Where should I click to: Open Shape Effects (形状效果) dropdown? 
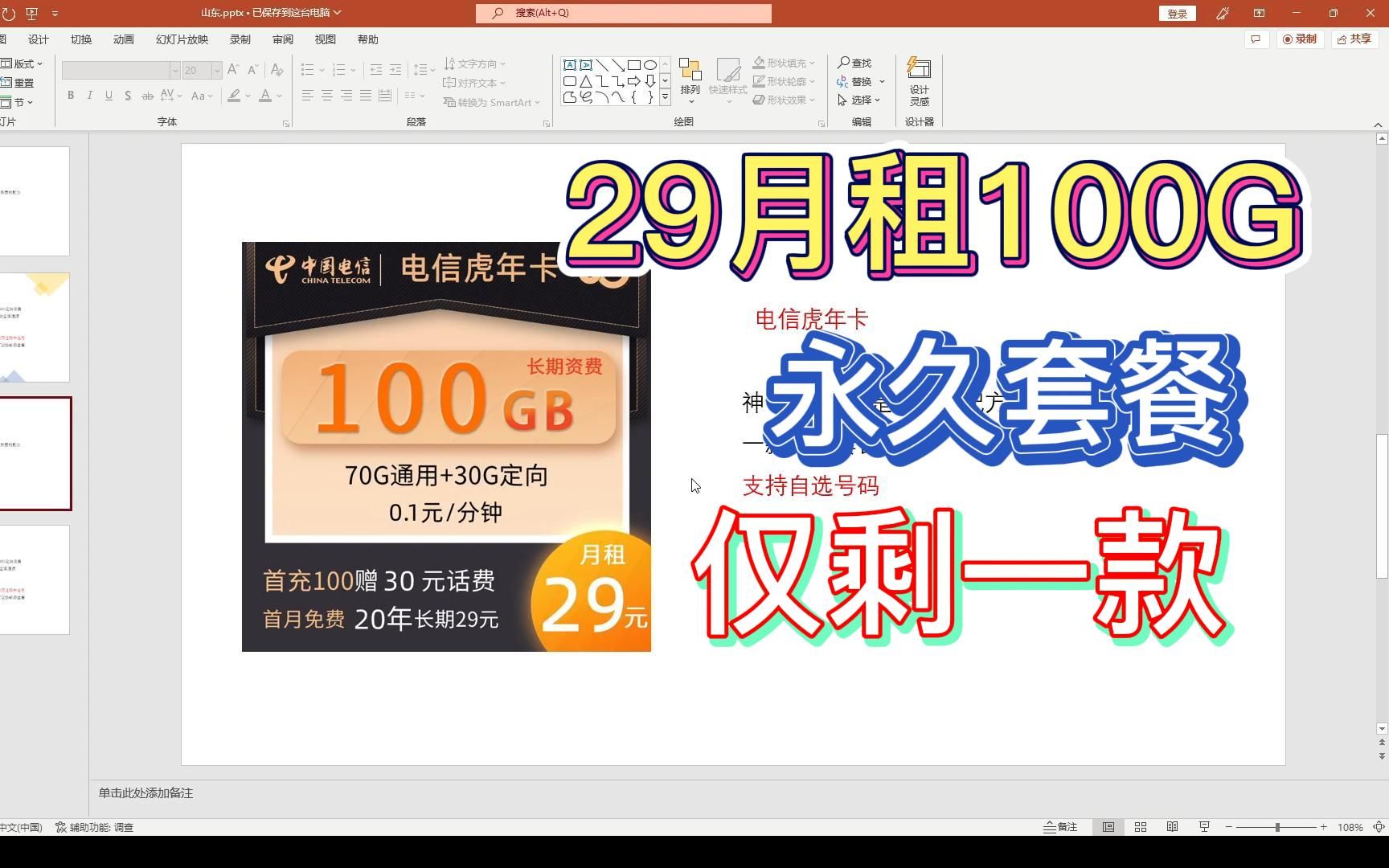point(784,100)
